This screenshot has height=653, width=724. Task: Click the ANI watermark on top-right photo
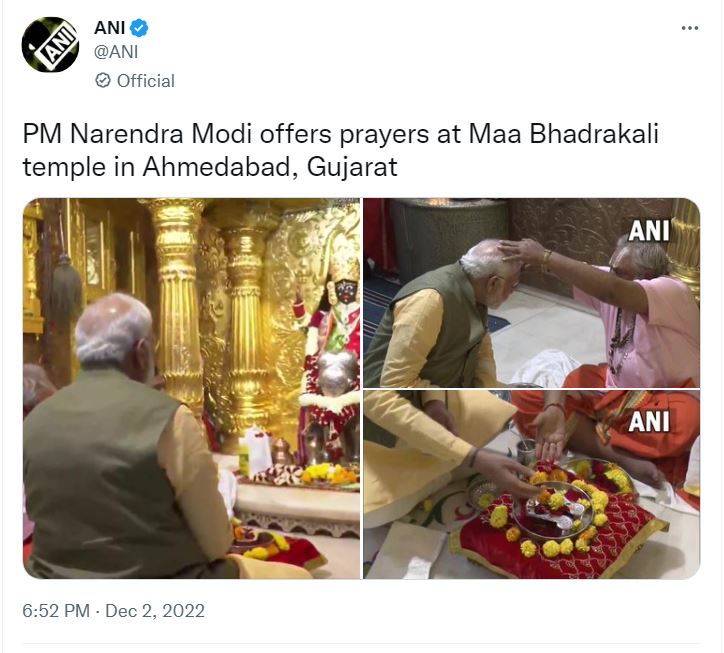(649, 230)
